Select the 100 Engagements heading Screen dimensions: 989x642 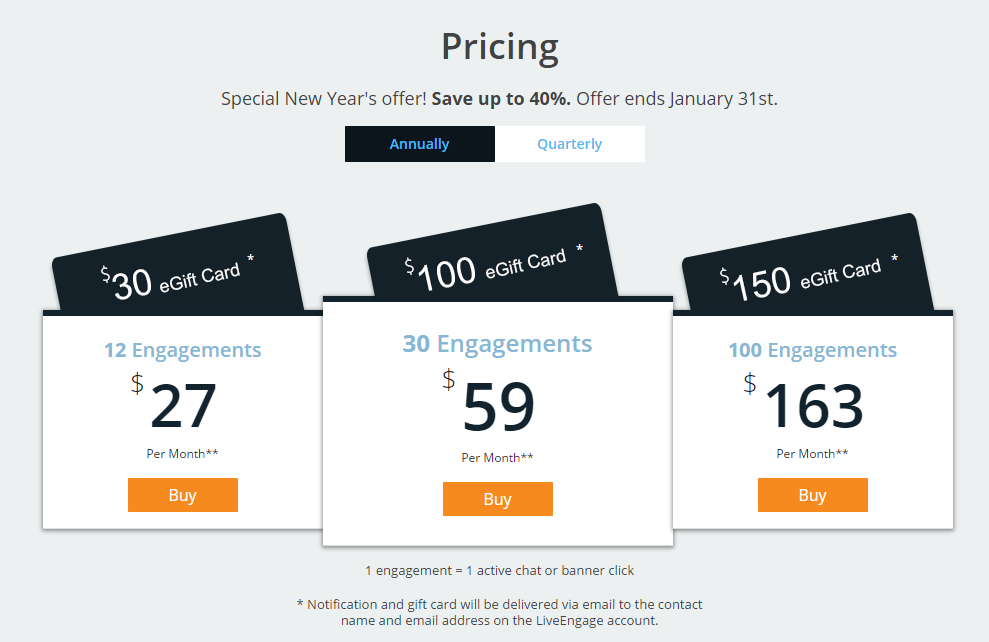point(812,350)
